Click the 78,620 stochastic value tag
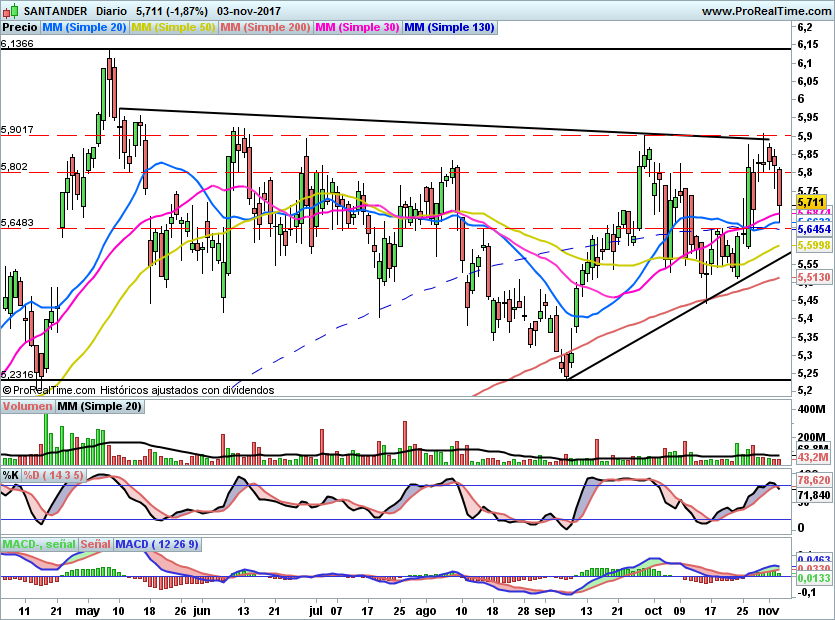This screenshot has height=620, width=835. (x=814, y=480)
